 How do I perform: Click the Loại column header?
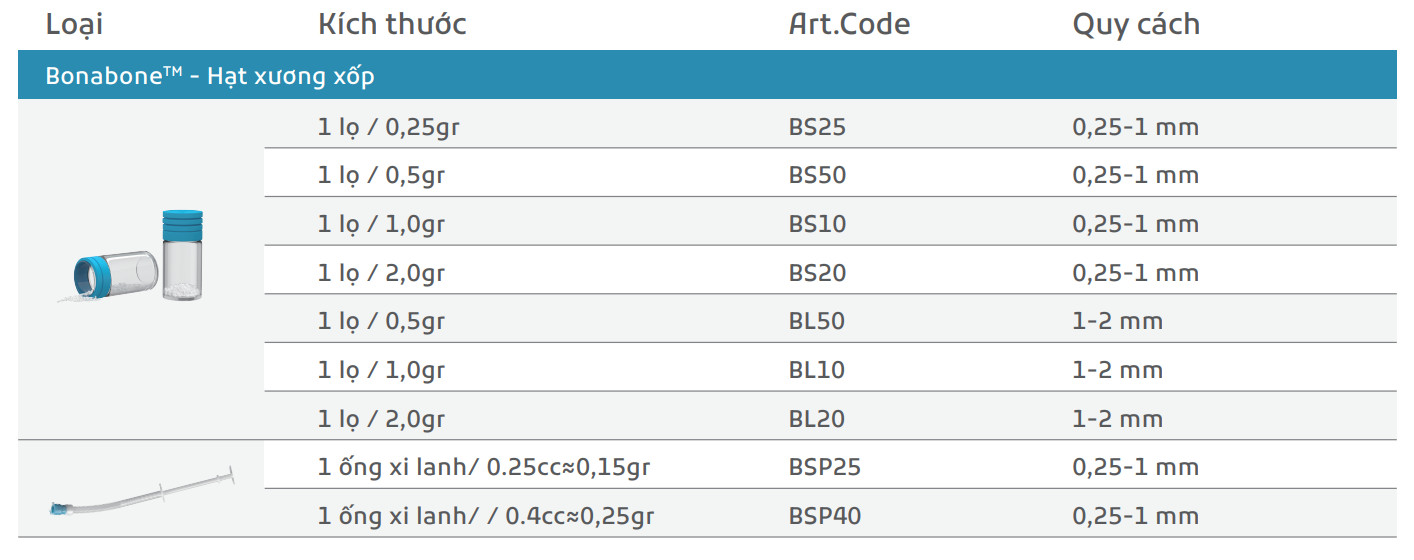[x=74, y=24]
